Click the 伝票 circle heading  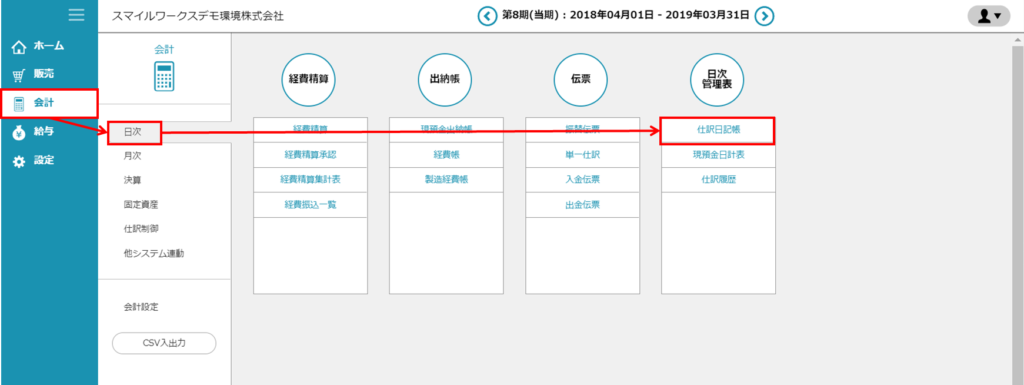pos(581,79)
